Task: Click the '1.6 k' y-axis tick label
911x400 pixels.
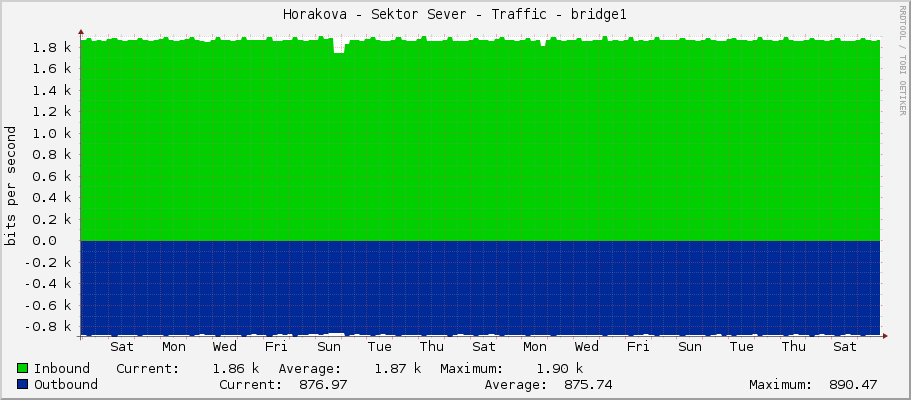Action: (52, 69)
